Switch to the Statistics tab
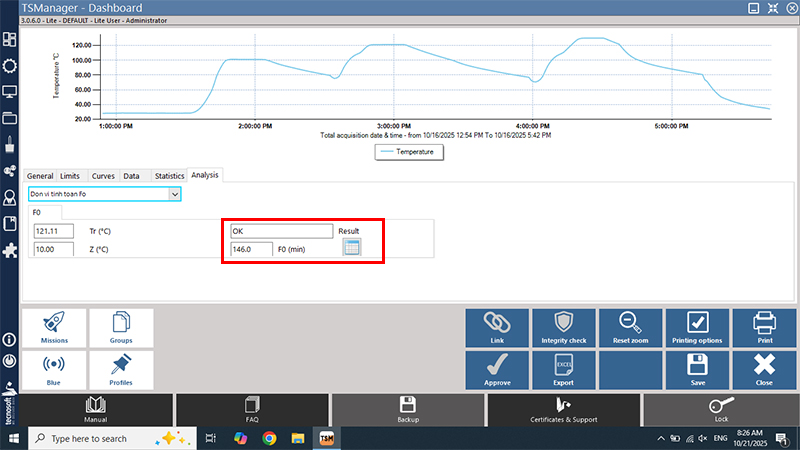800x450 pixels. point(169,176)
